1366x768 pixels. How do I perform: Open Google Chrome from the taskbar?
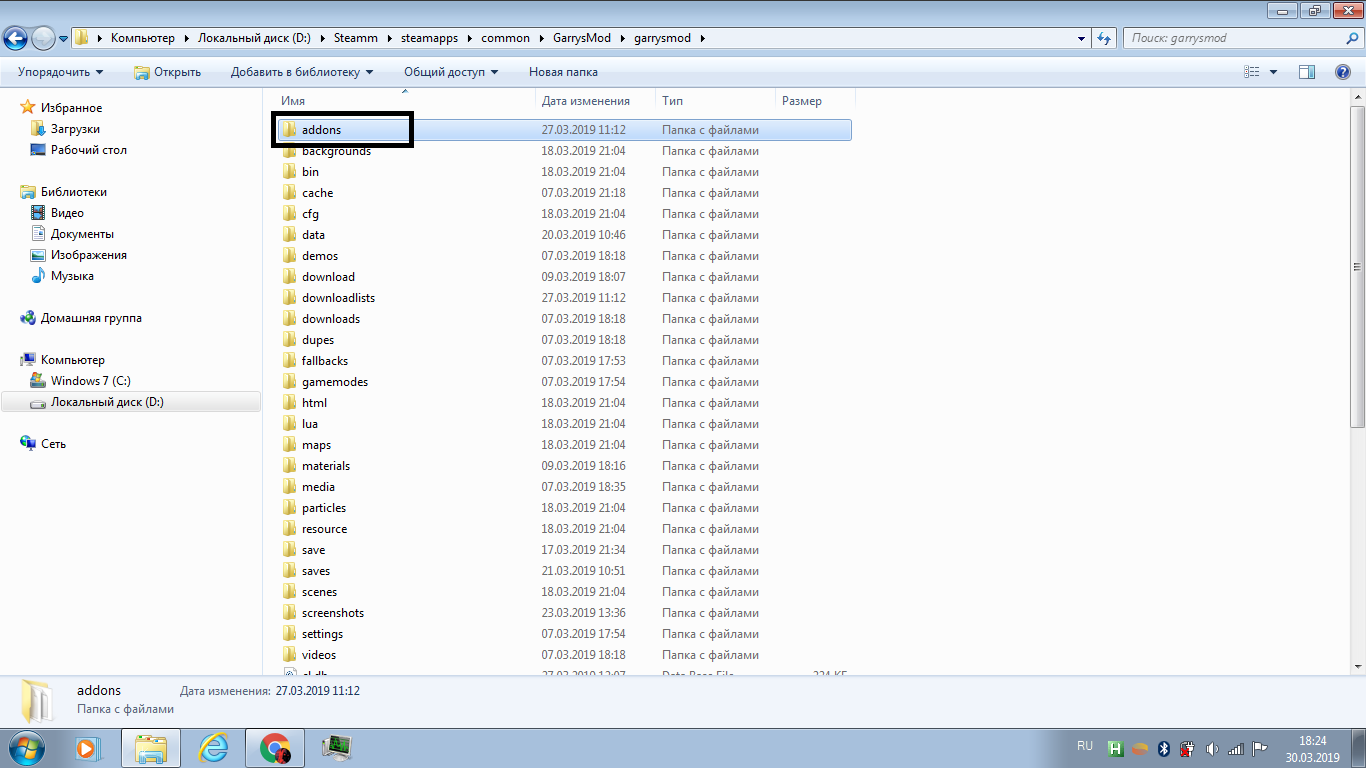[x=274, y=747]
